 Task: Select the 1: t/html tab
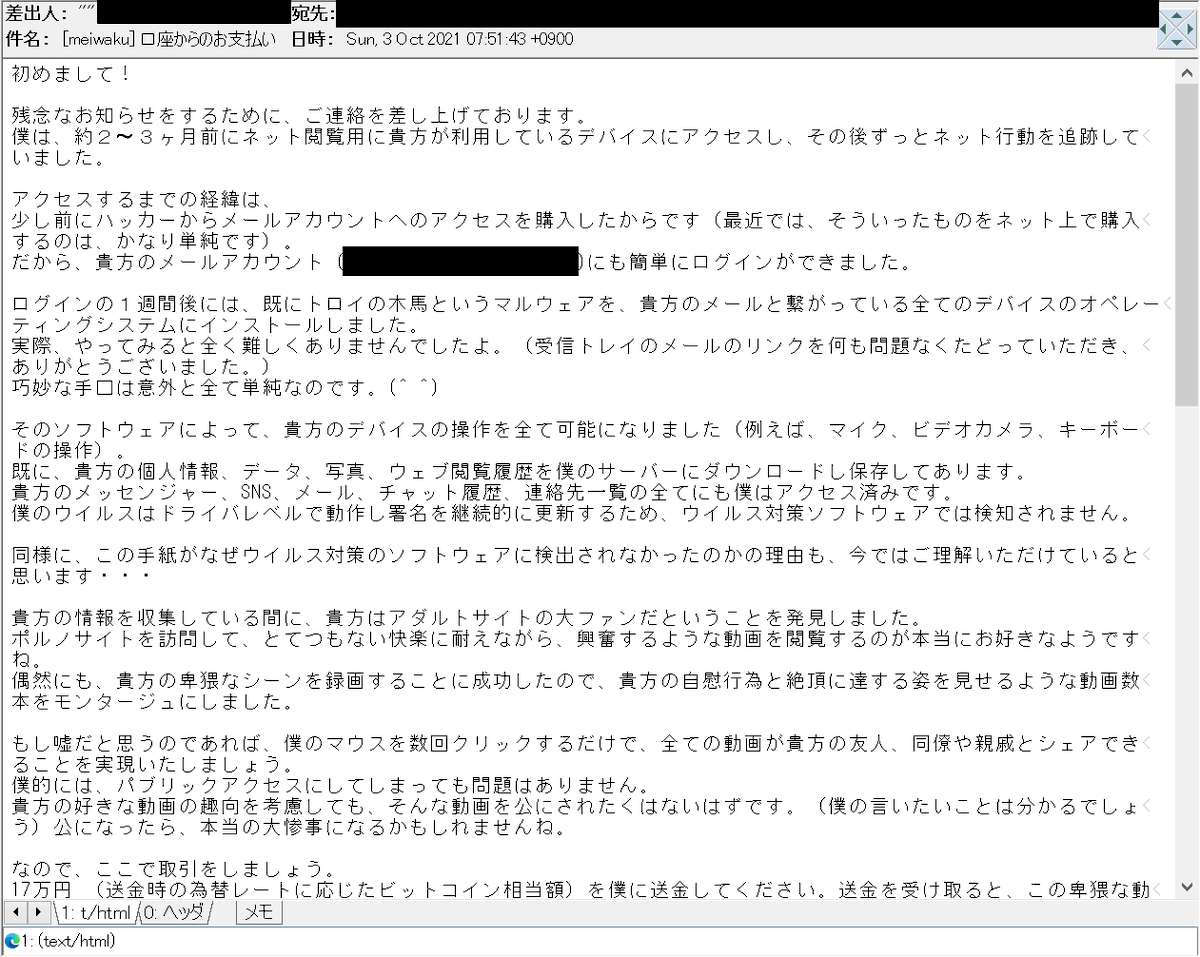click(95, 912)
